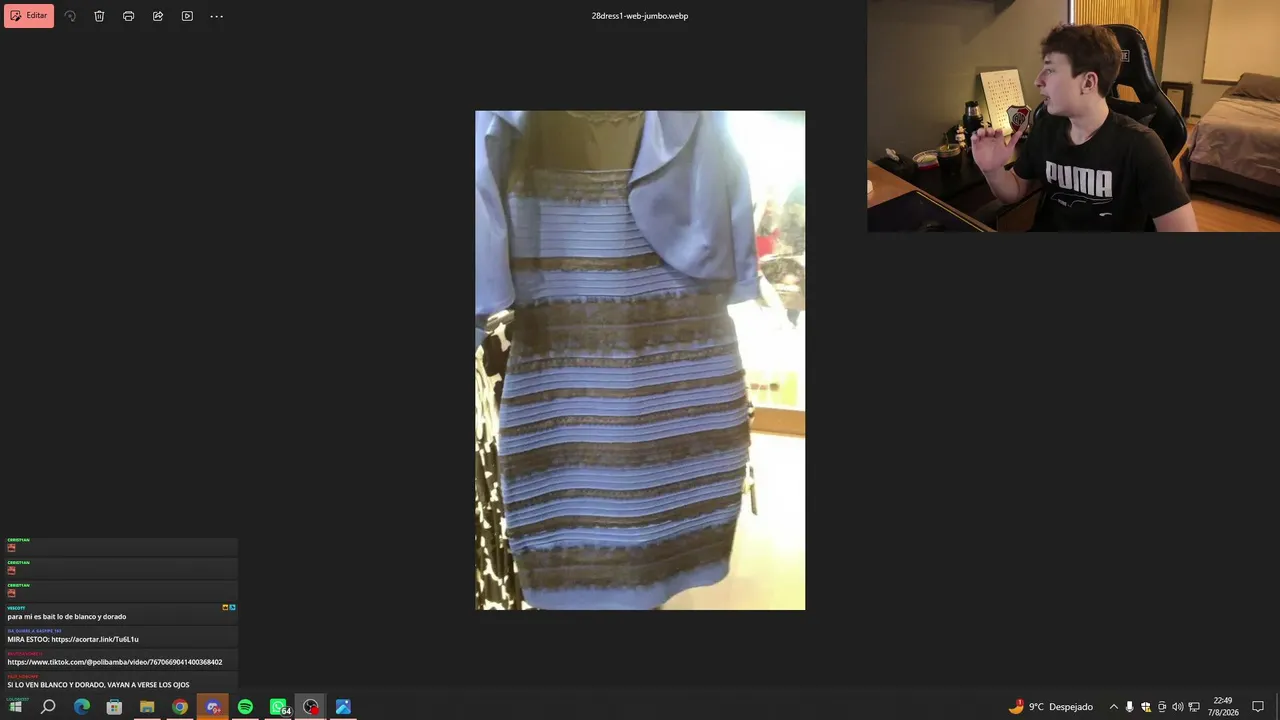Open Windows Security from the tray shield icon

1146,707
